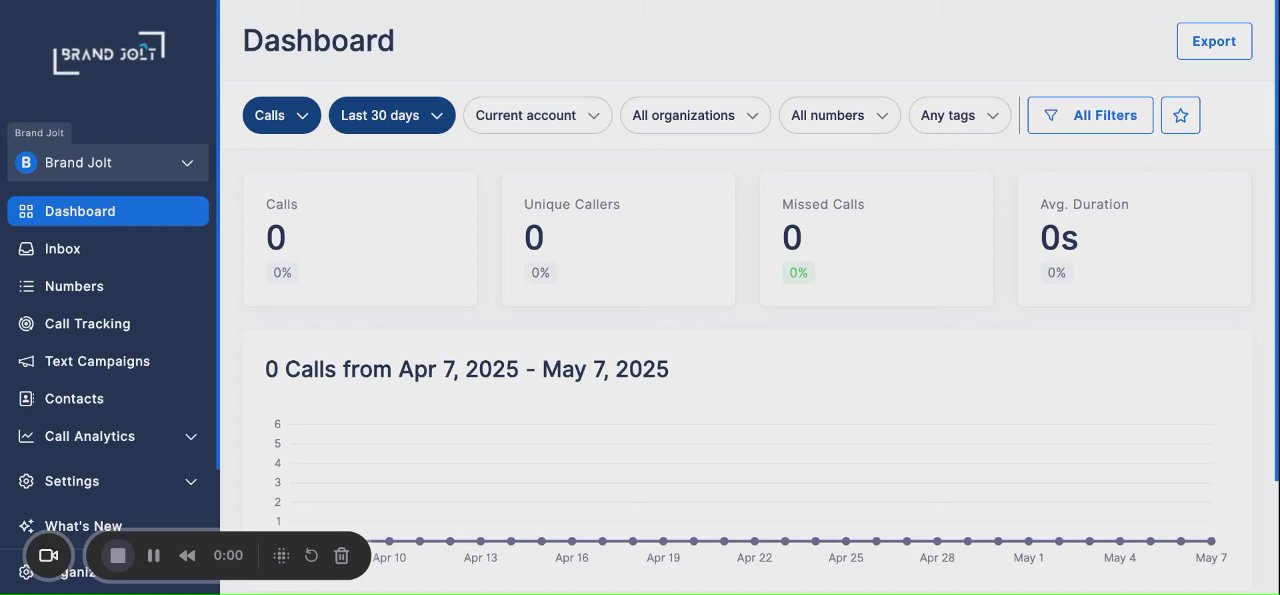Viewport: 1280px width, 595px height.
Task: Open the Text Campaigns megaphone item
Action: [x=97, y=361]
